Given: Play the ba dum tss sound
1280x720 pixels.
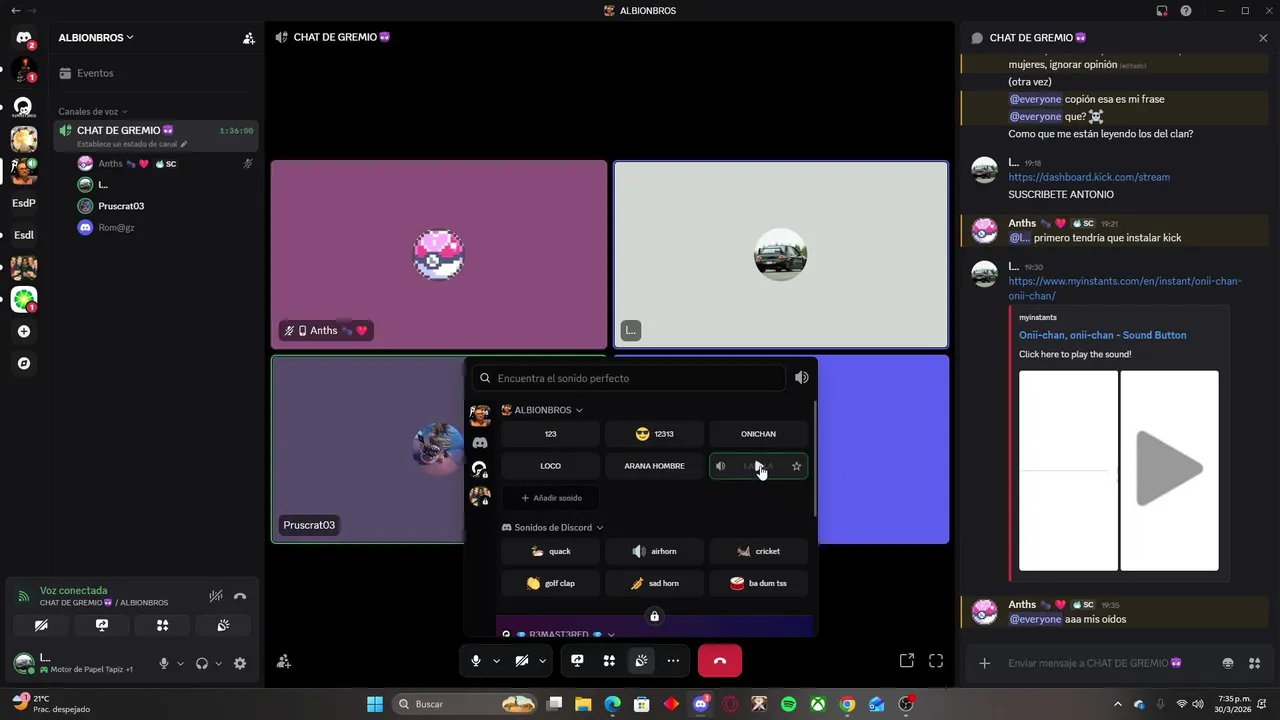Looking at the screenshot, I should [x=758, y=583].
